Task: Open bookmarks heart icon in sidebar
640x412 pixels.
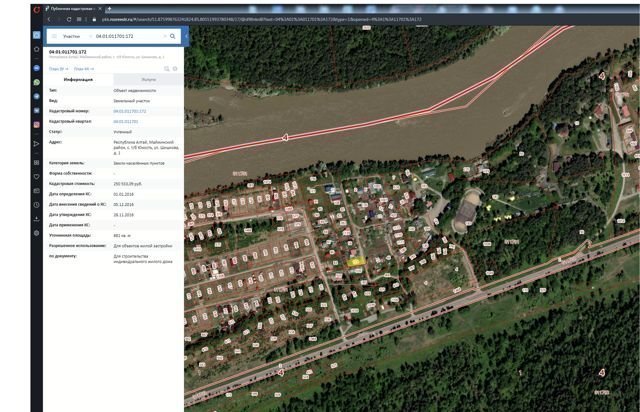Action: pyautogui.click(x=36, y=176)
